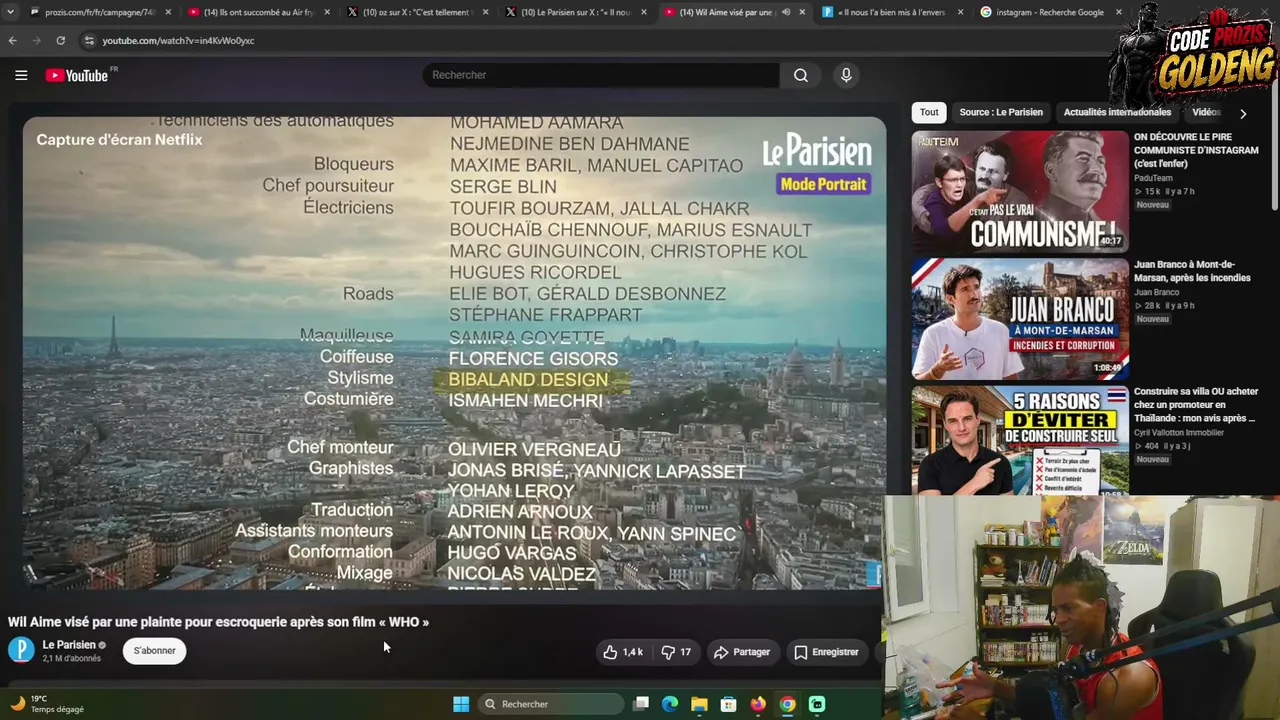Launch Firefox from the taskbar
This screenshot has width=1280, height=720.
(x=758, y=704)
